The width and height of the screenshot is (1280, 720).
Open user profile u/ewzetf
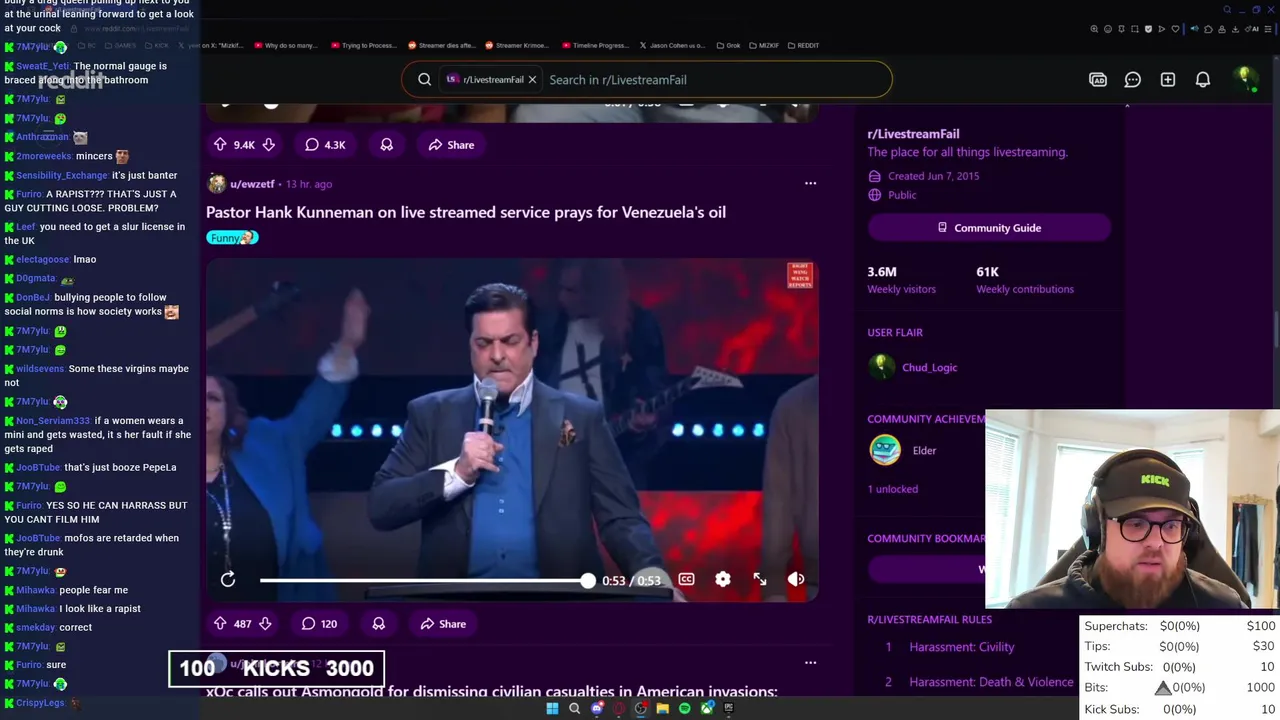click(252, 184)
